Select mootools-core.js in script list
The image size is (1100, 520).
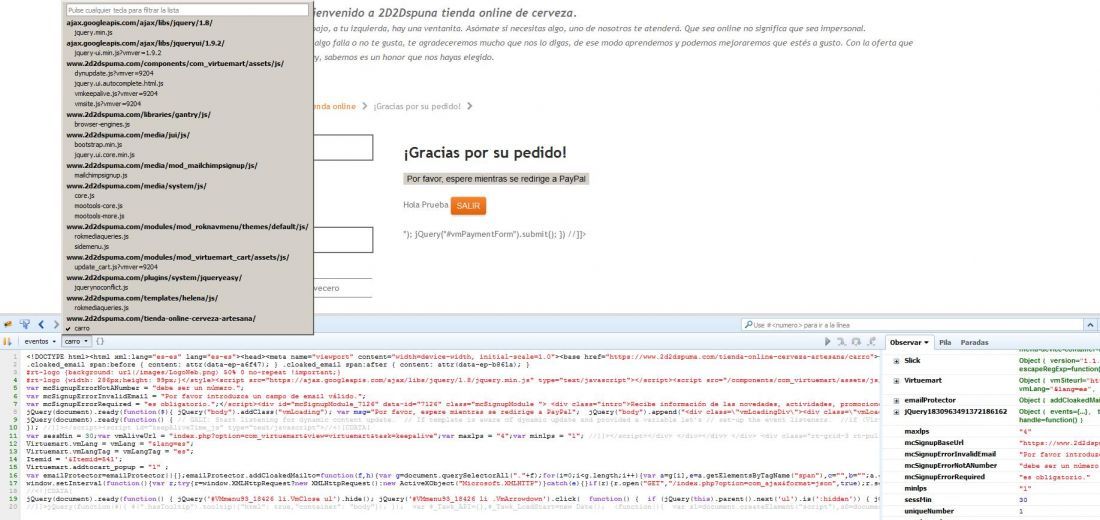pos(98,206)
